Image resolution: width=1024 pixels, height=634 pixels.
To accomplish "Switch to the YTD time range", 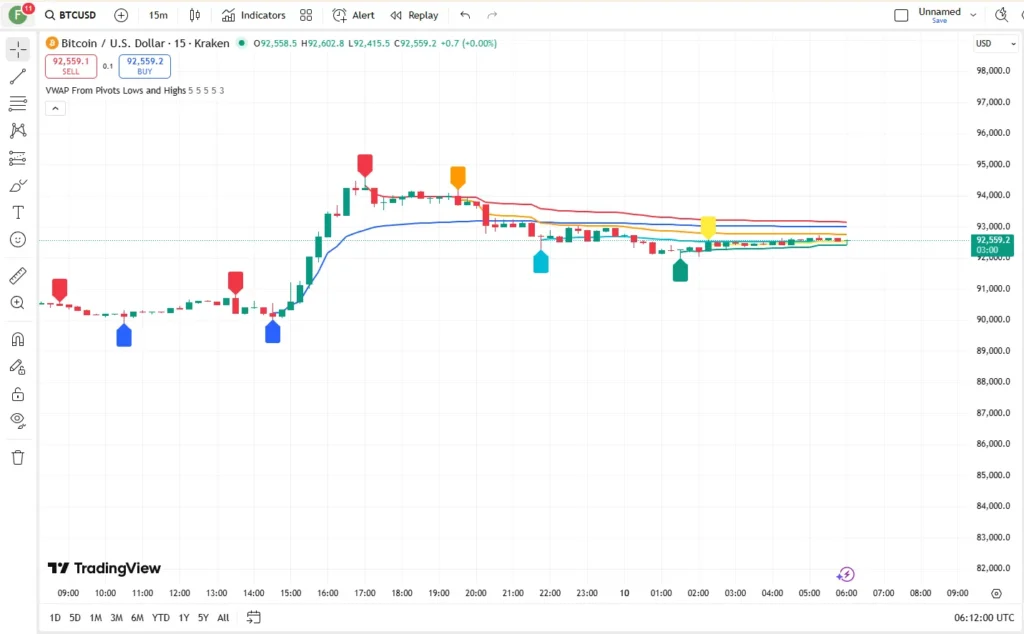I will pyautogui.click(x=161, y=618).
